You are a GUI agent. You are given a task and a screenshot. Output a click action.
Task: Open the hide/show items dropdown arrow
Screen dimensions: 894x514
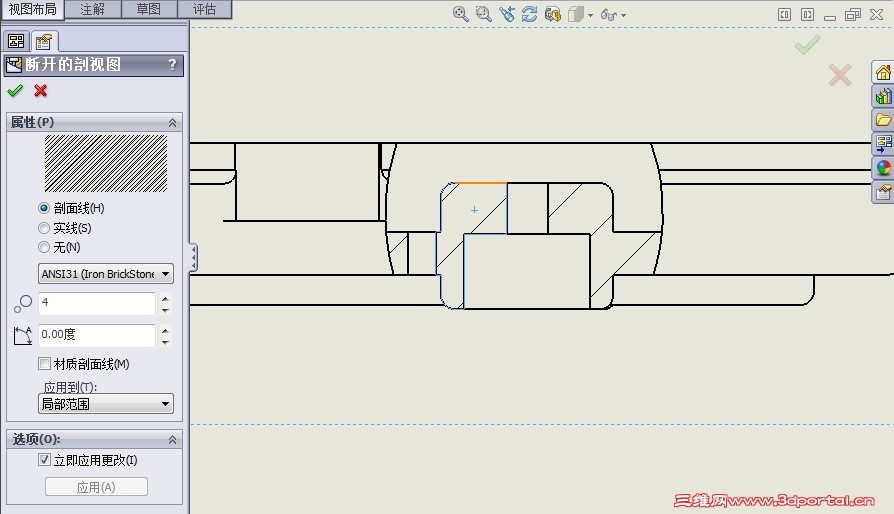[x=623, y=15]
